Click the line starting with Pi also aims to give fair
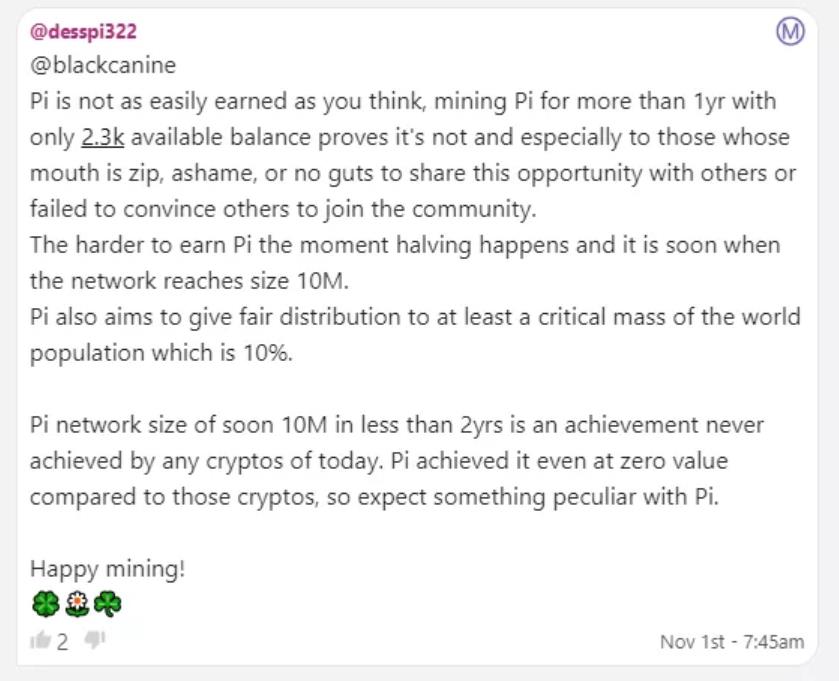Screen dimensions: 839x681 click(x=415, y=317)
